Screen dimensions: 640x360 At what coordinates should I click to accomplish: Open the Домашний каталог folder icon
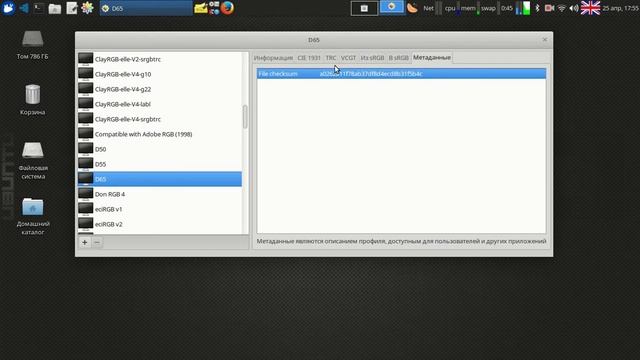33,216
